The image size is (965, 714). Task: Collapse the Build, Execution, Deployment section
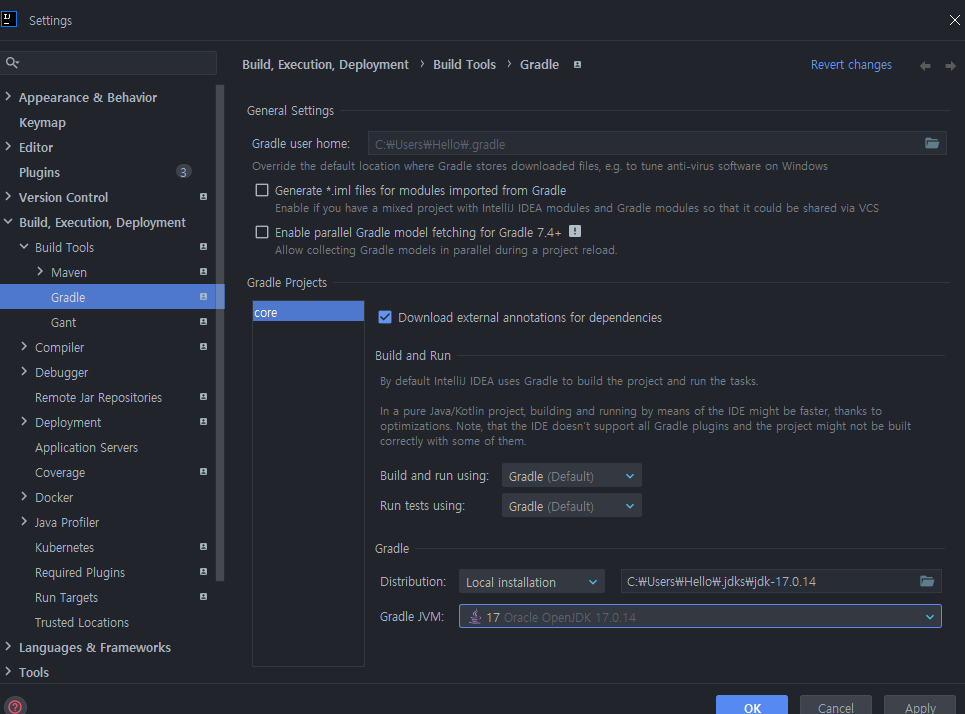[8, 222]
